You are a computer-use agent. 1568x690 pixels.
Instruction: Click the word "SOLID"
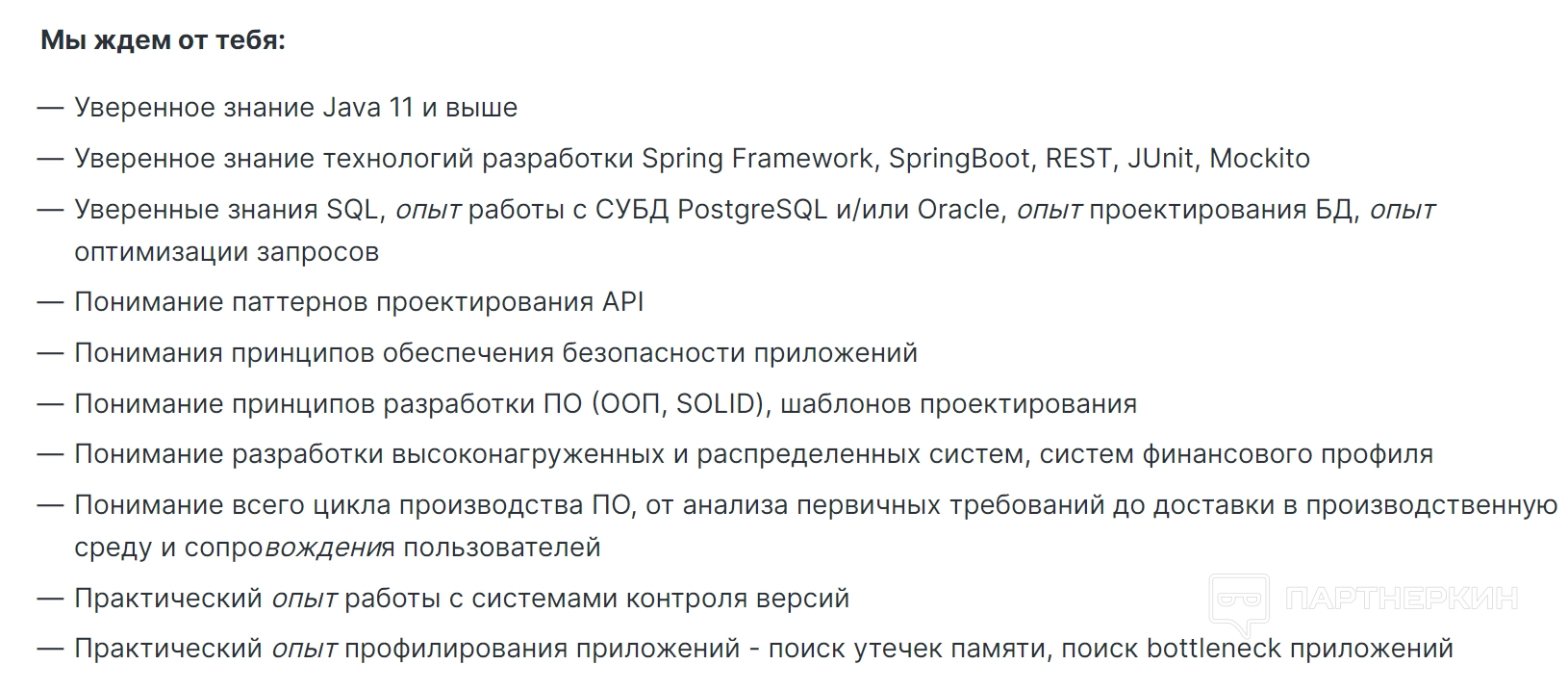(719, 403)
